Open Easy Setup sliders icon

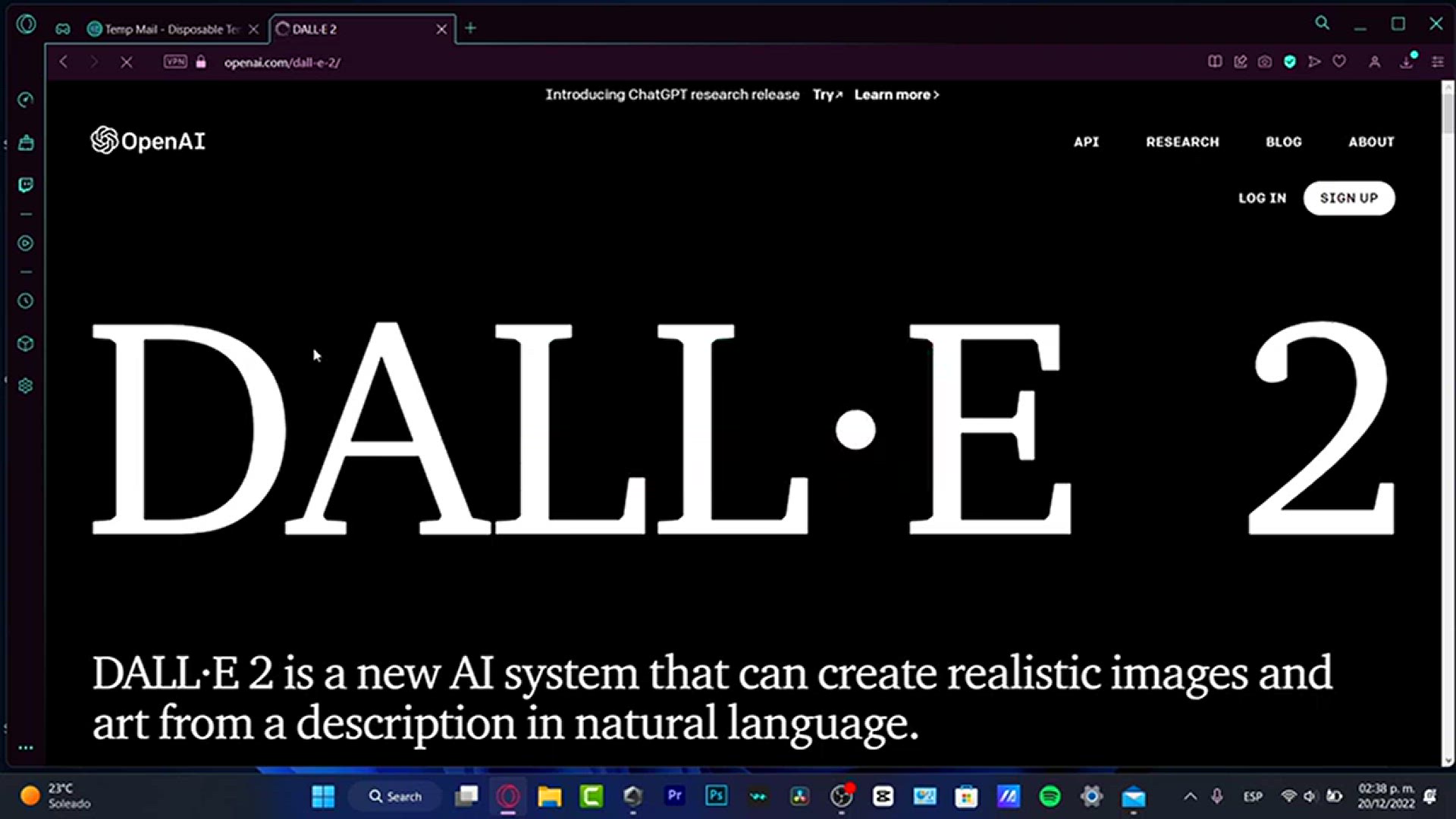[x=1437, y=62]
